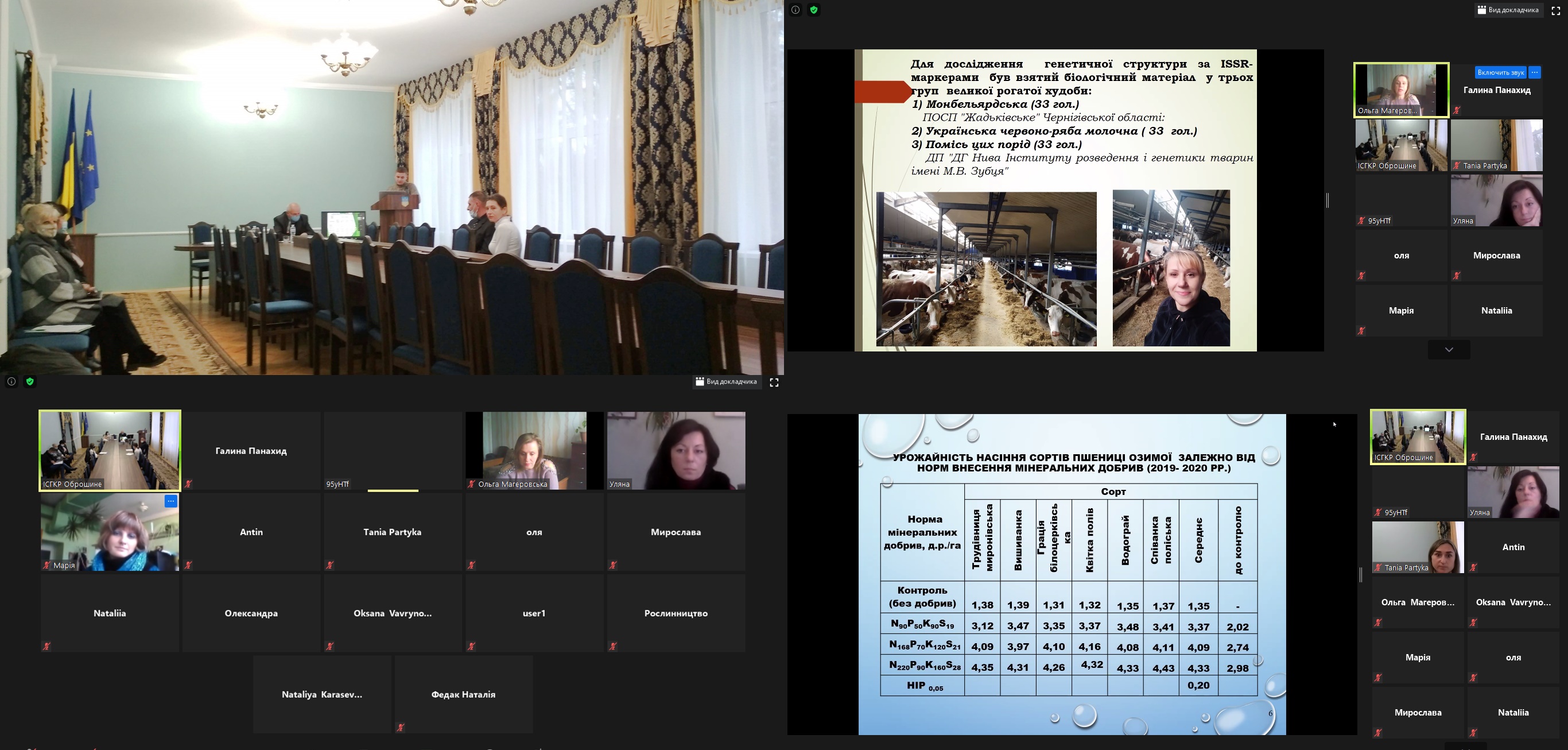Click Ольга Магеровська gallery video tile
The width and height of the screenshot is (1568, 750).
(x=534, y=451)
